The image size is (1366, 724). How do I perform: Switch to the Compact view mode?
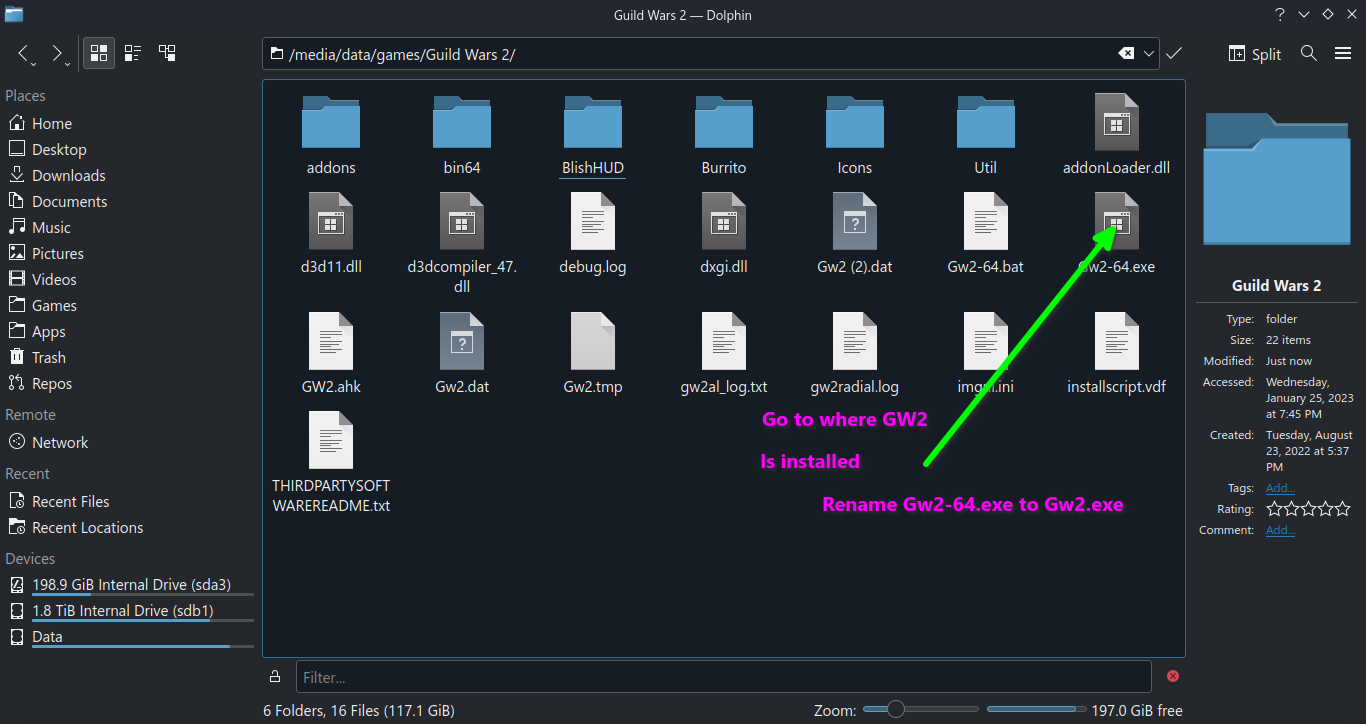click(132, 53)
